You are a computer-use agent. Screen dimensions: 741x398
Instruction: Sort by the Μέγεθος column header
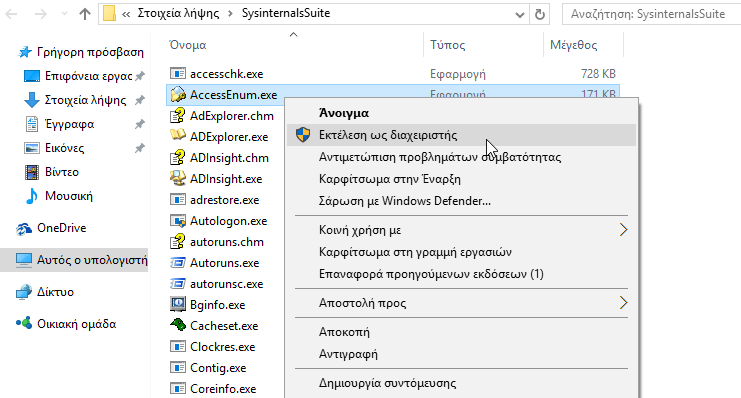pyautogui.click(x=574, y=45)
